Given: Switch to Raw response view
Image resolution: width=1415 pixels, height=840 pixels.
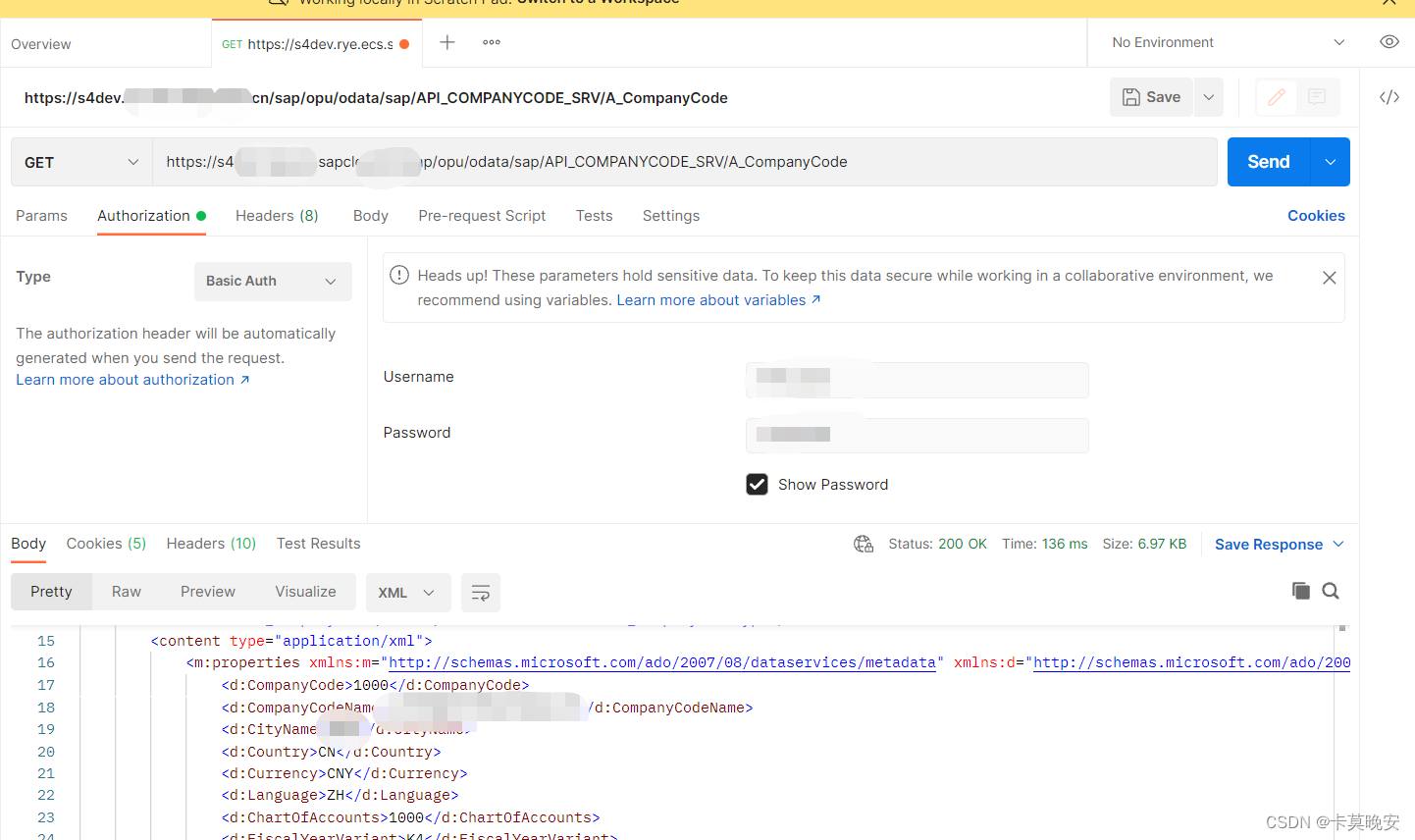Looking at the screenshot, I should (127, 592).
